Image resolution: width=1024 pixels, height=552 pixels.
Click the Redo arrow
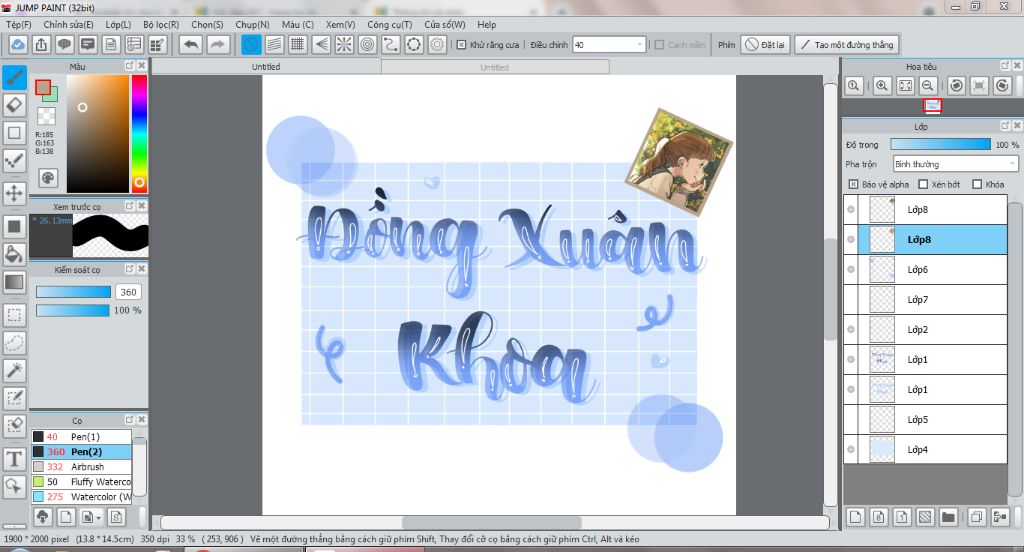click(x=218, y=44)
